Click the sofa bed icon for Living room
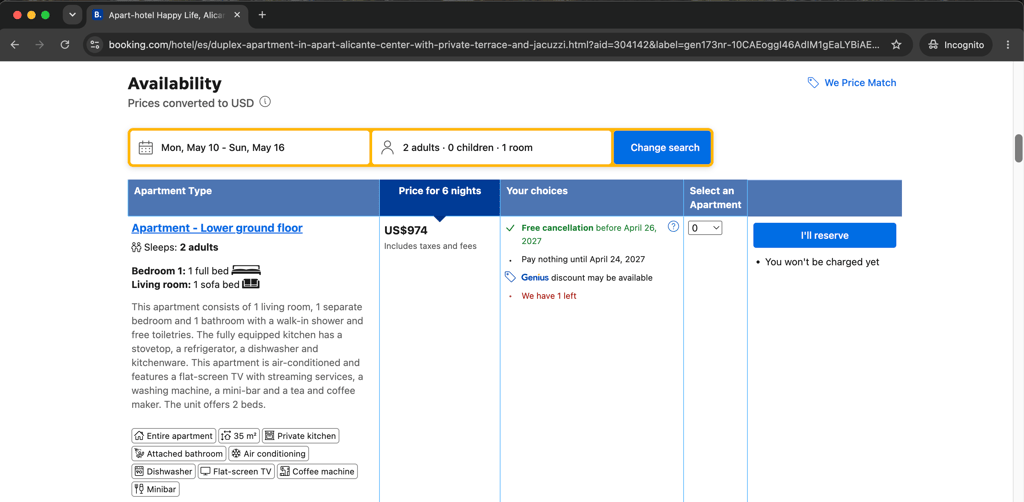This screenshot has height=502, width=1024. pyautogui.click(x=251, y=284)
